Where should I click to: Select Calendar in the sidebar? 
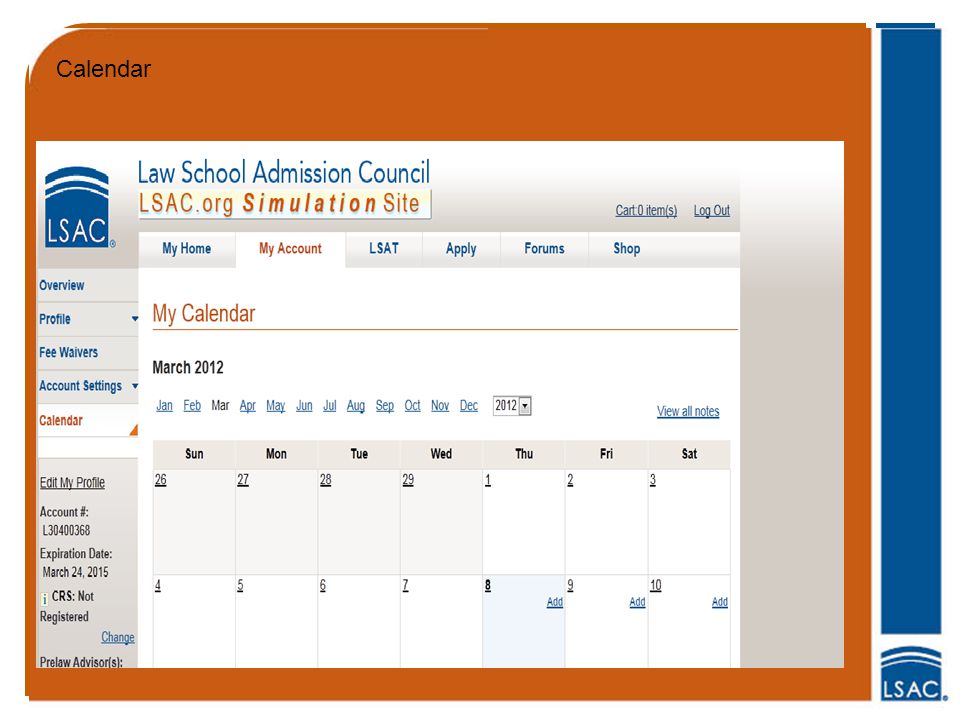(61, 421)
